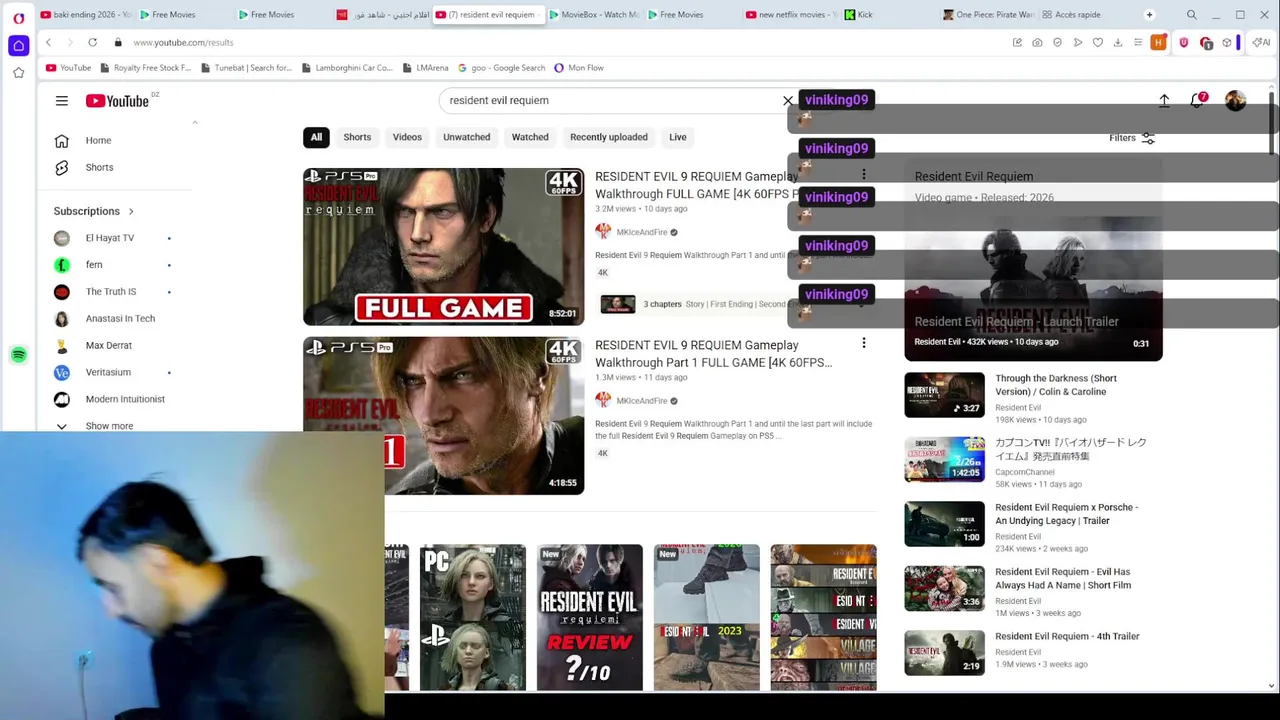The height and width of the screenshot is (720, 1280).
Task: Switch to the One Piece: Pirate War tab
Action: click(987, 15)
